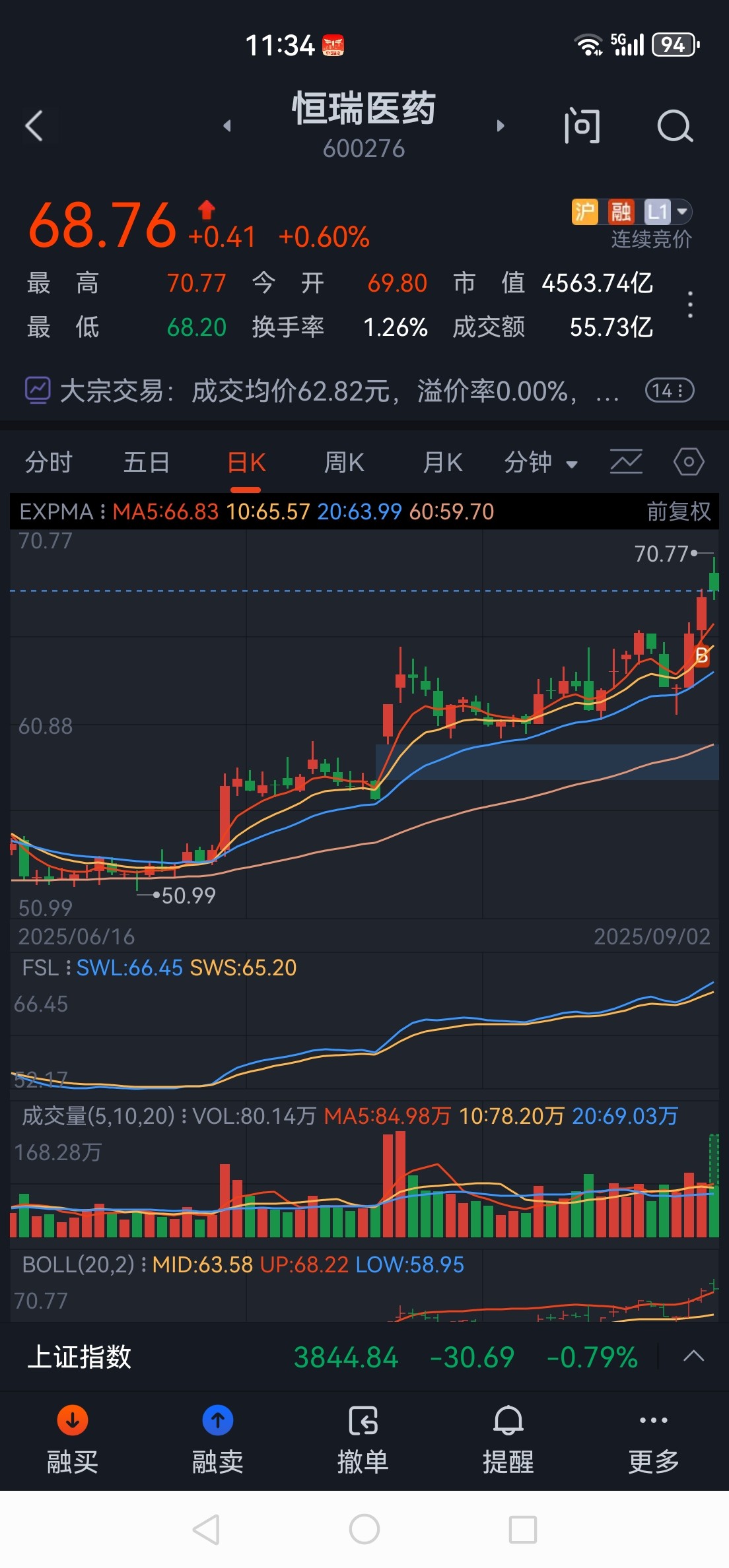Open the 分钟 minutes dropdown

tap(541, 463)
